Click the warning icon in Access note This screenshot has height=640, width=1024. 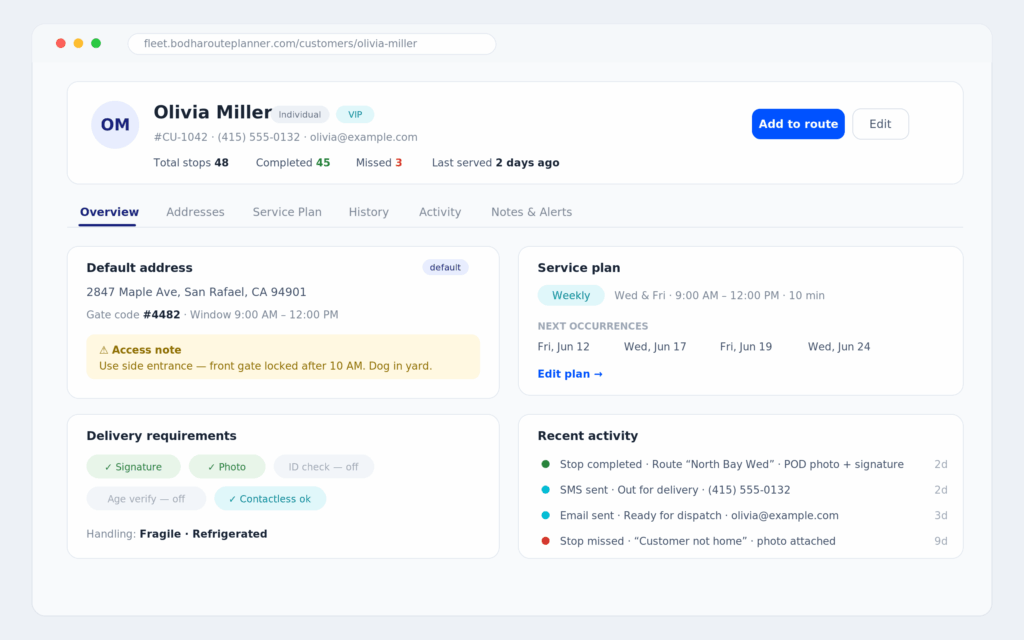tap(103, 350)
